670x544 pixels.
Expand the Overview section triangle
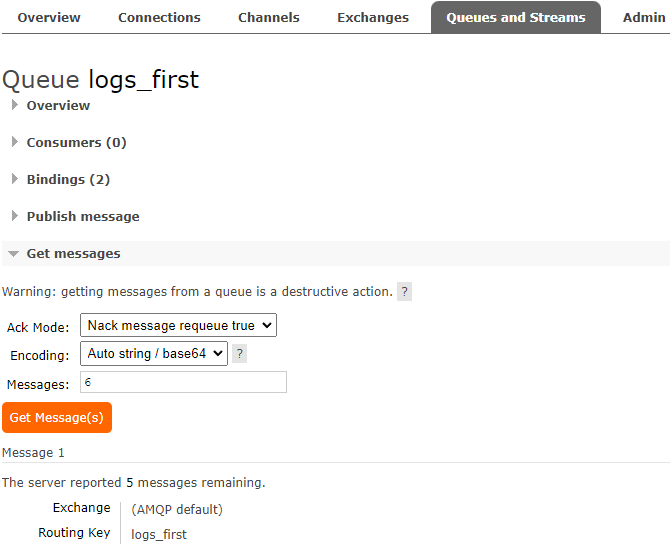15,105
